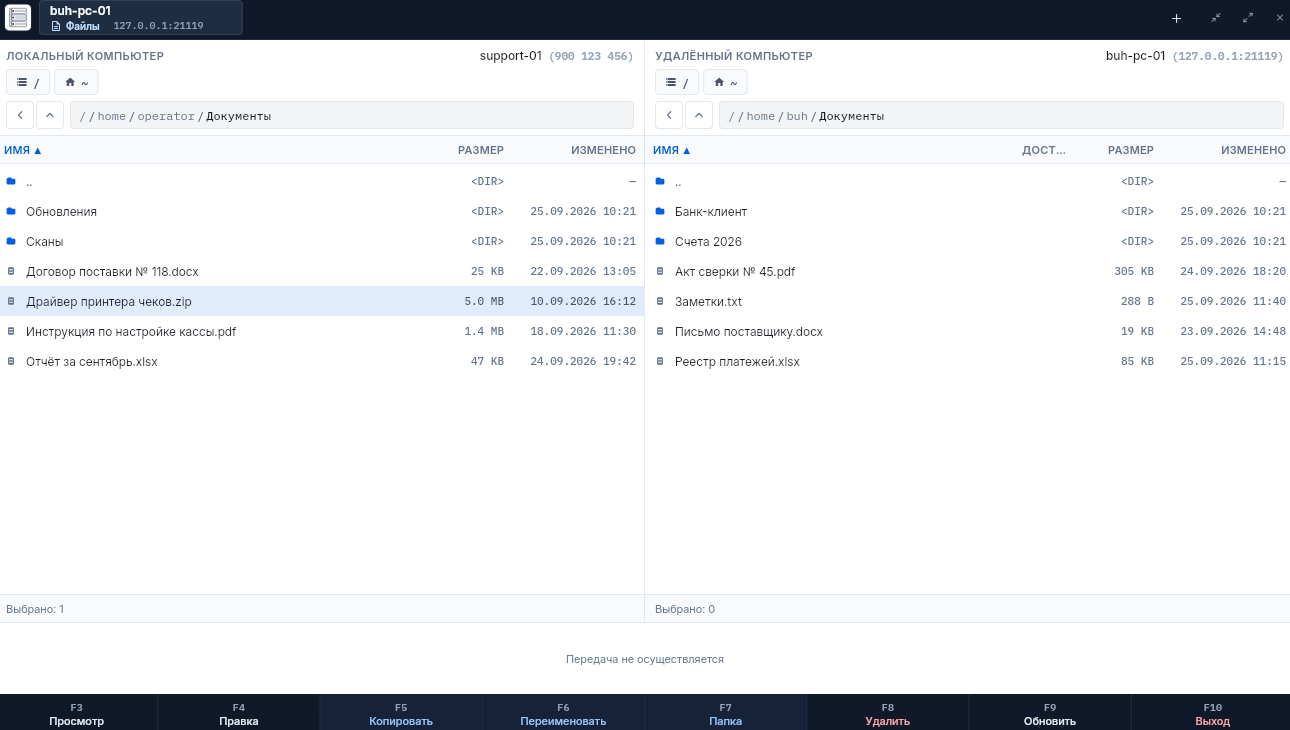This screenshot has height=730, width=1290.
Task: Go to the local home directory button
Action: click(x=76, y=82)
